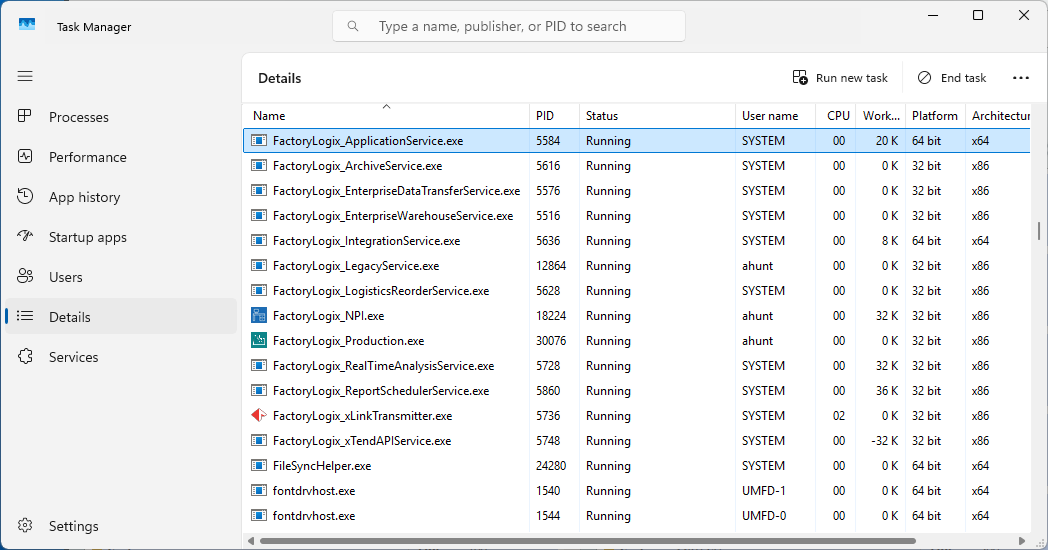Click the Performance sidebar icon
This screenshot has height=550, width=1048.
tap(25, 156)
